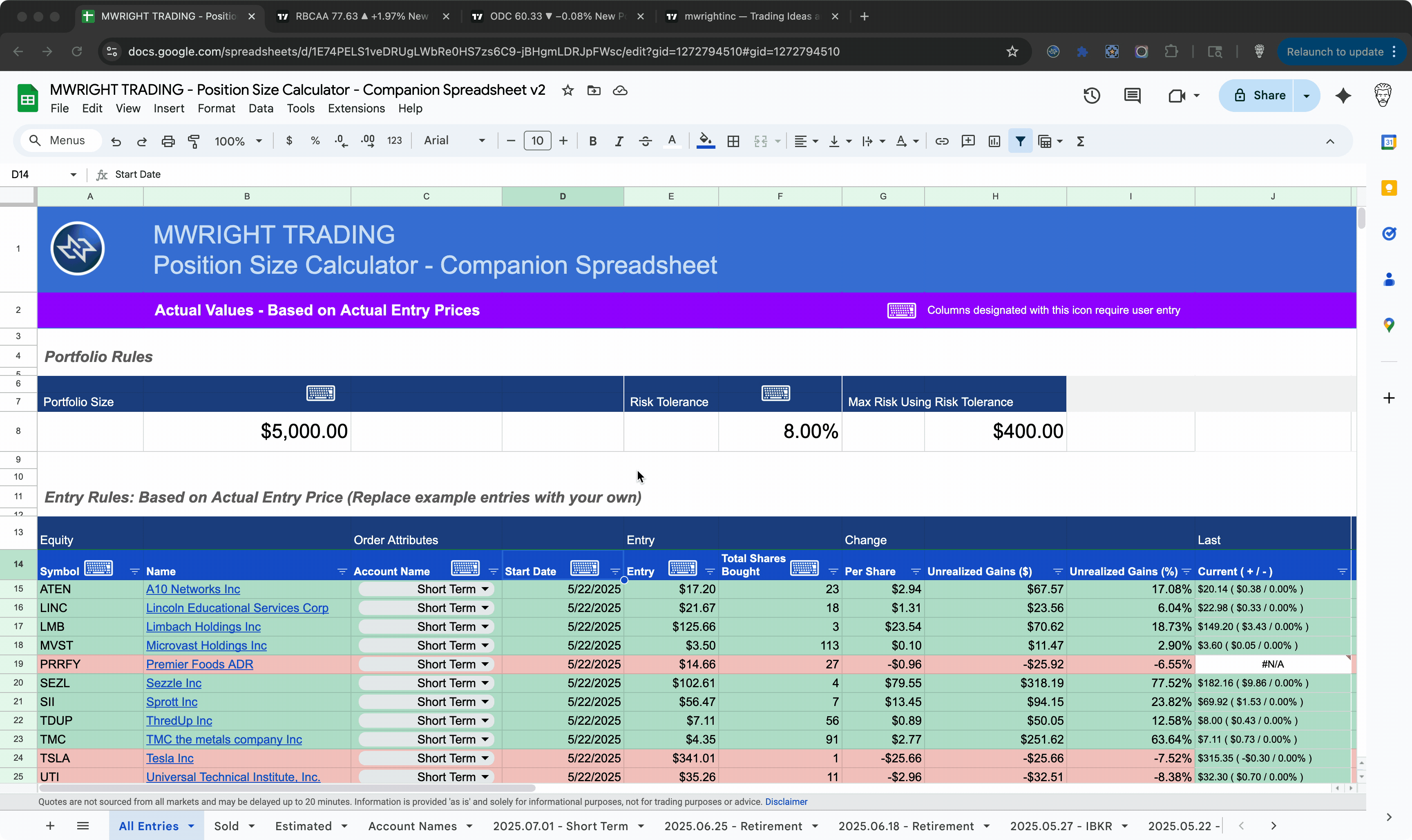Open the comments icon
Screen dimensions: 1412x840
(x=1132, y=96)
